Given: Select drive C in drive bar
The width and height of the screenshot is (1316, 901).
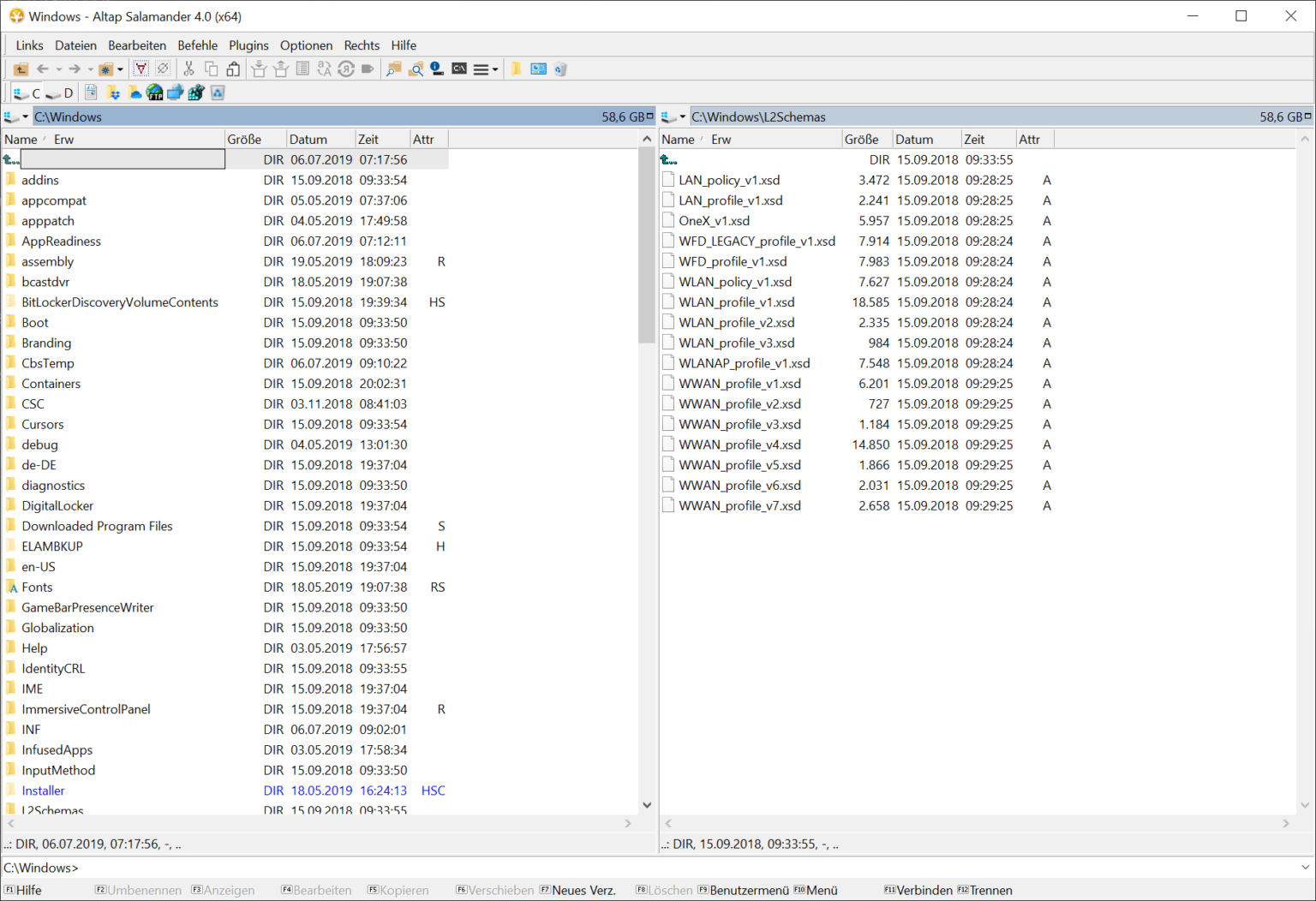Looking at the screenshot, I should pos(27,92).
